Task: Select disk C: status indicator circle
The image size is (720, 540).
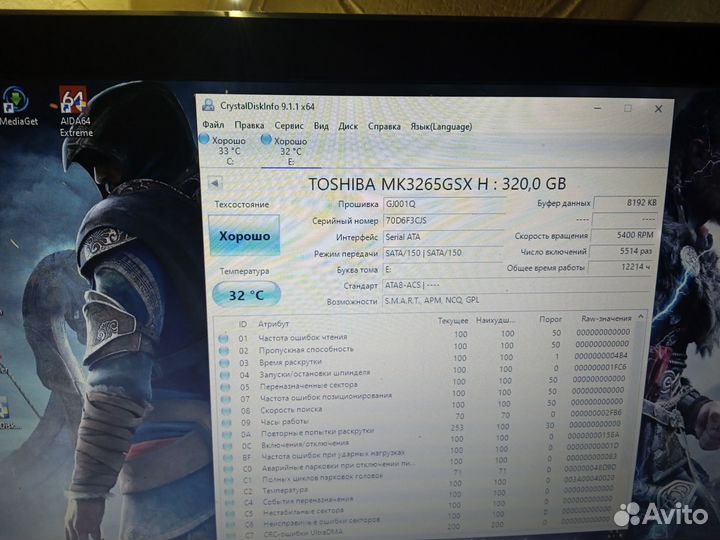Action: [x=204, y=139]
